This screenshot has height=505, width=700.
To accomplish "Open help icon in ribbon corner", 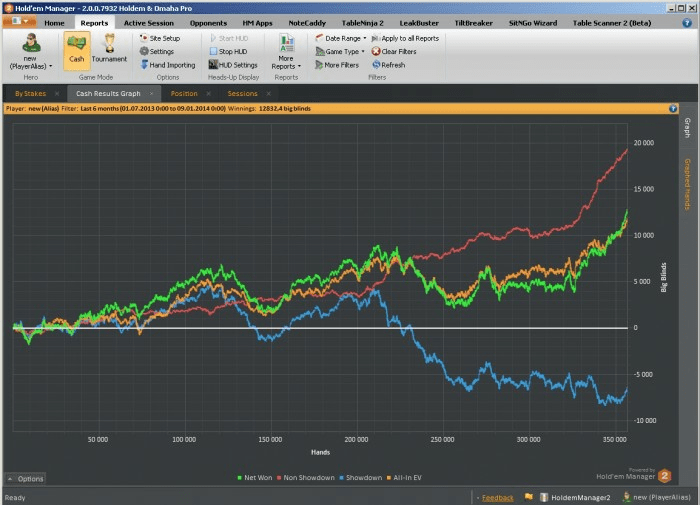I will click(x=687, y=23).
